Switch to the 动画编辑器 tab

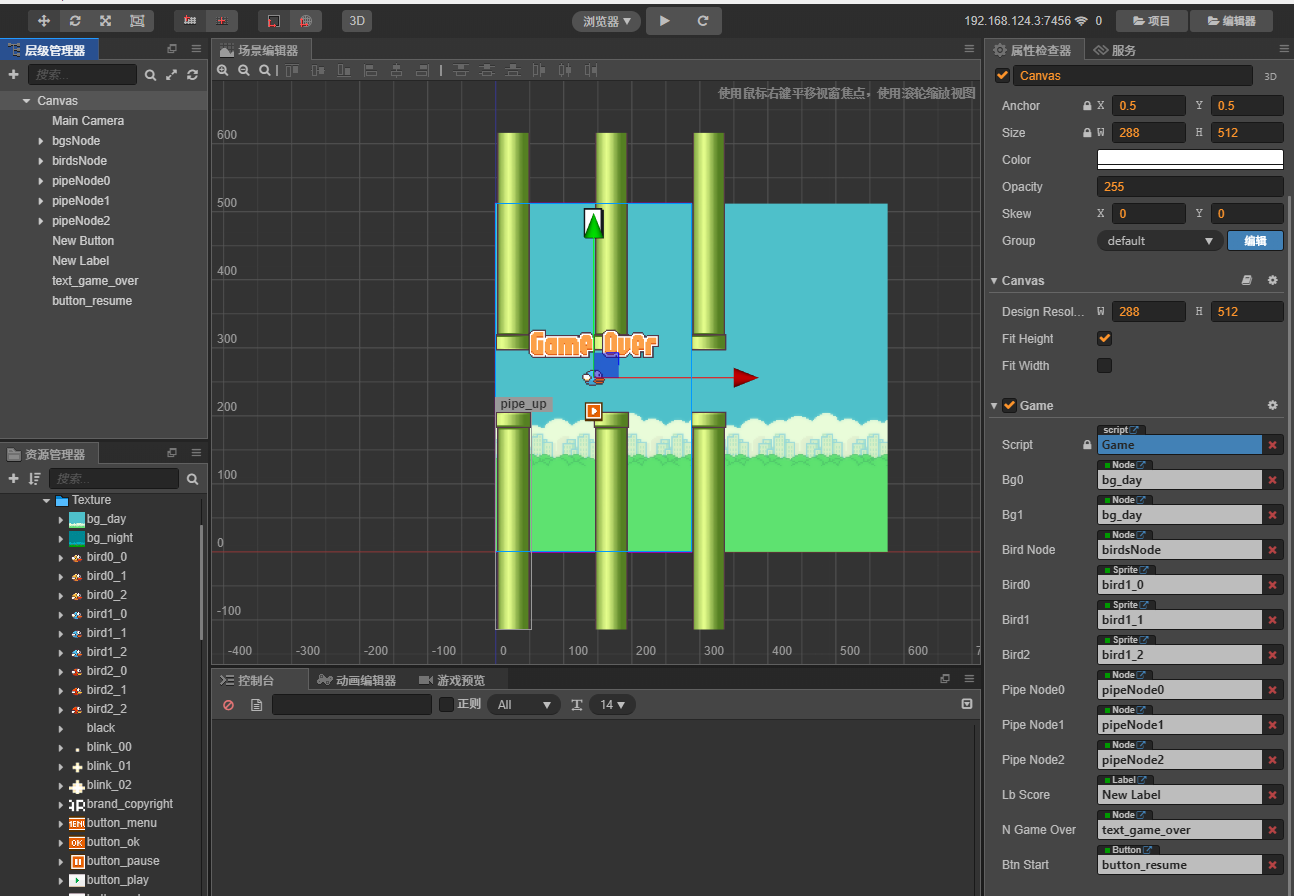pos(357,680)
